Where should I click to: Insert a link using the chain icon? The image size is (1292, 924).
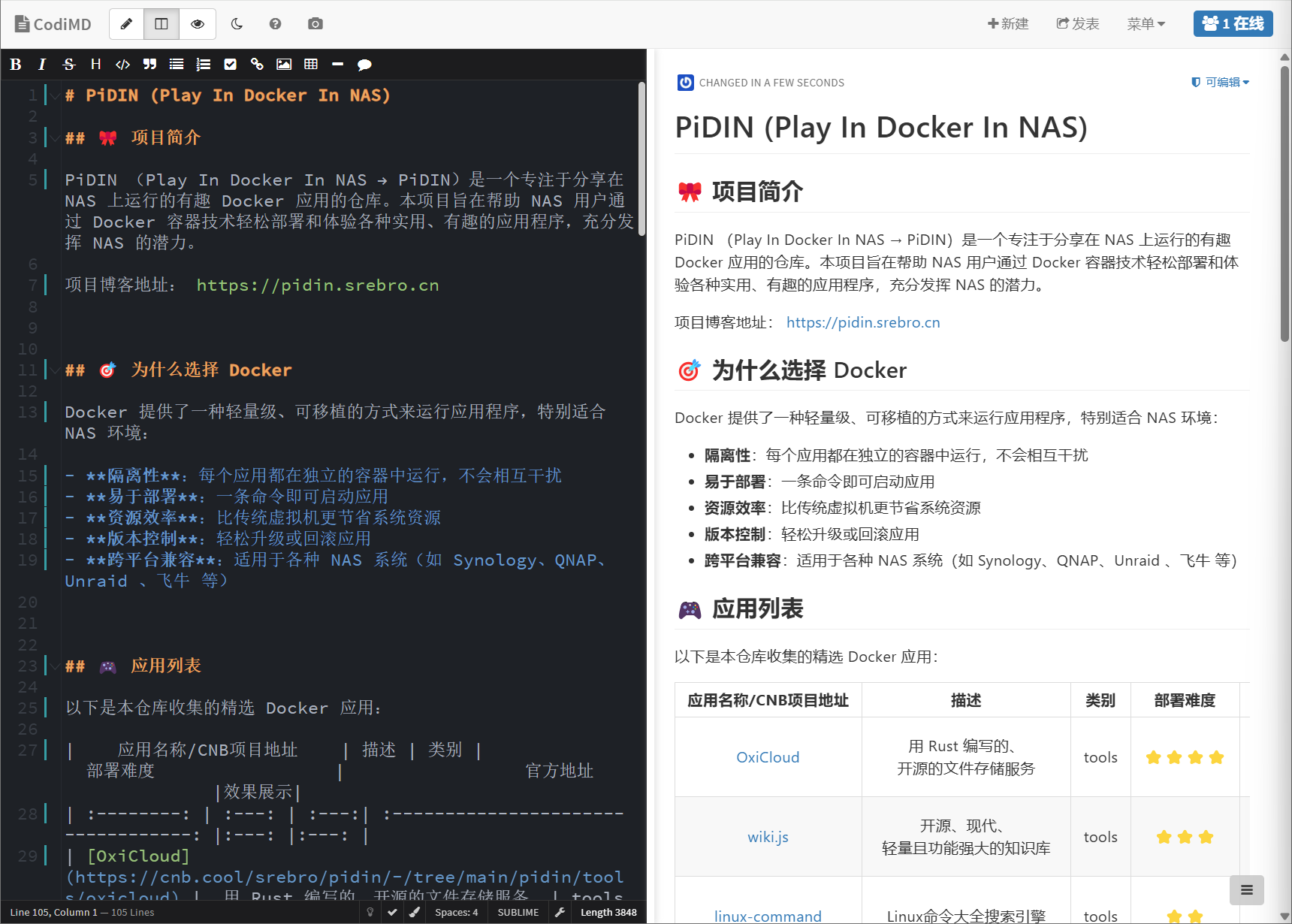pyautogui.click(x=257, y=65)
